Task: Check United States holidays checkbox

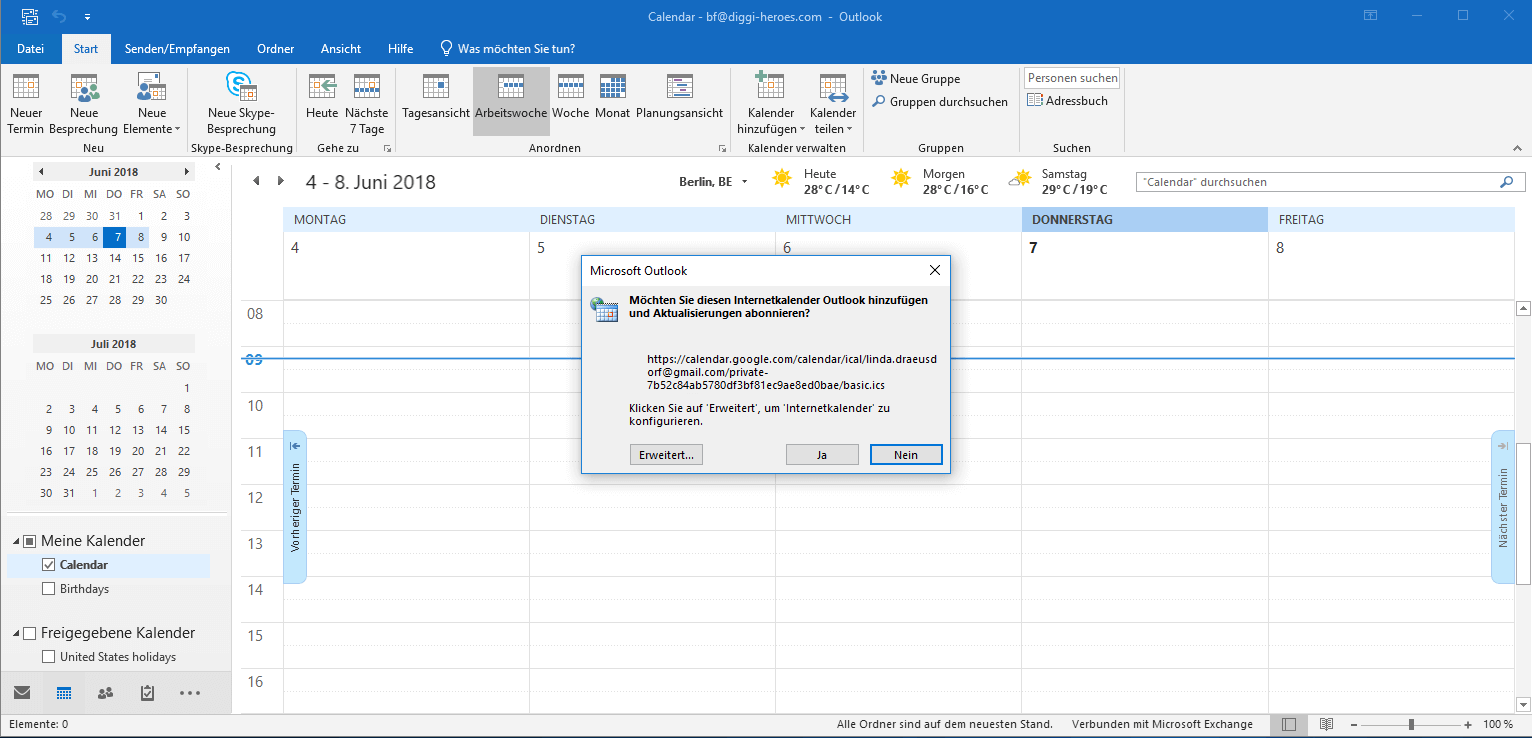Action: [x=49, y=657]
